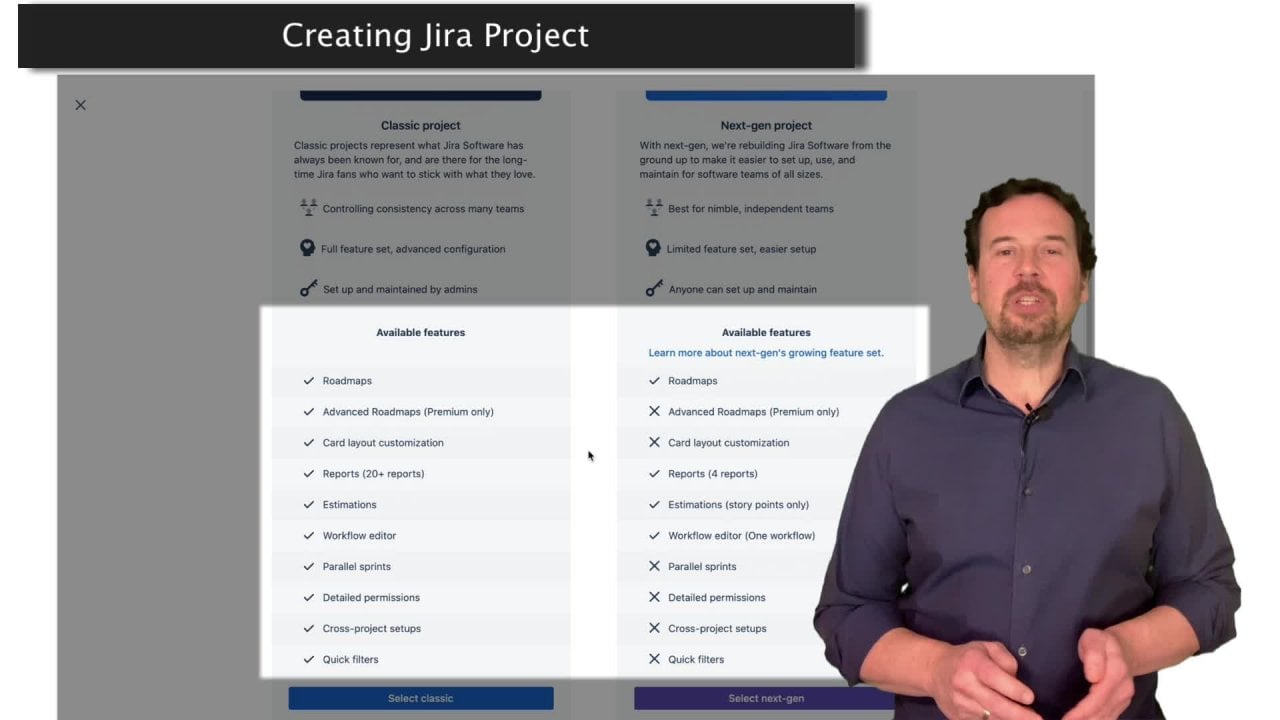Click the team icon beside 'Controlling consistency across many teams'

click(308, 208)
